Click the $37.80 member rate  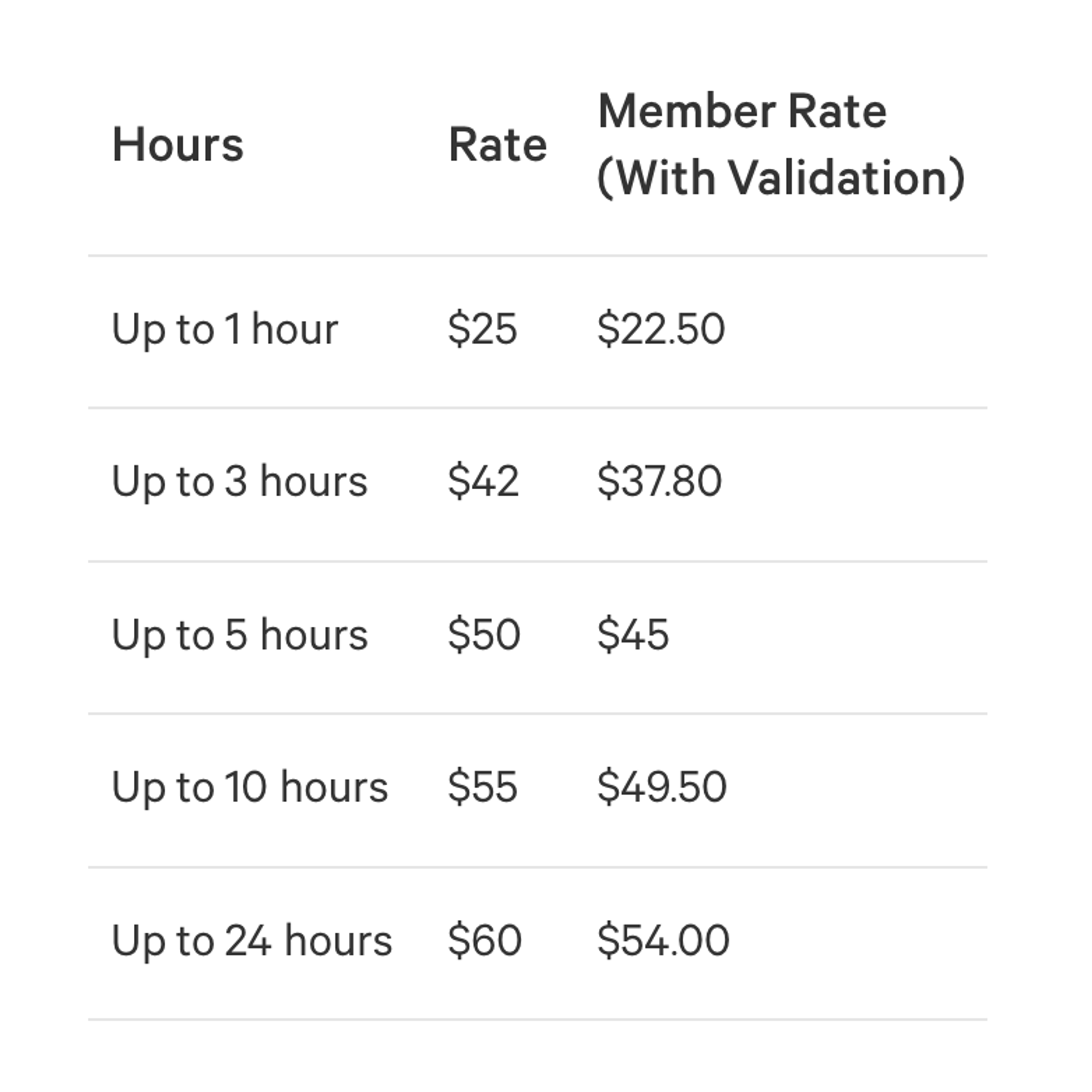[x=660, y=481]
